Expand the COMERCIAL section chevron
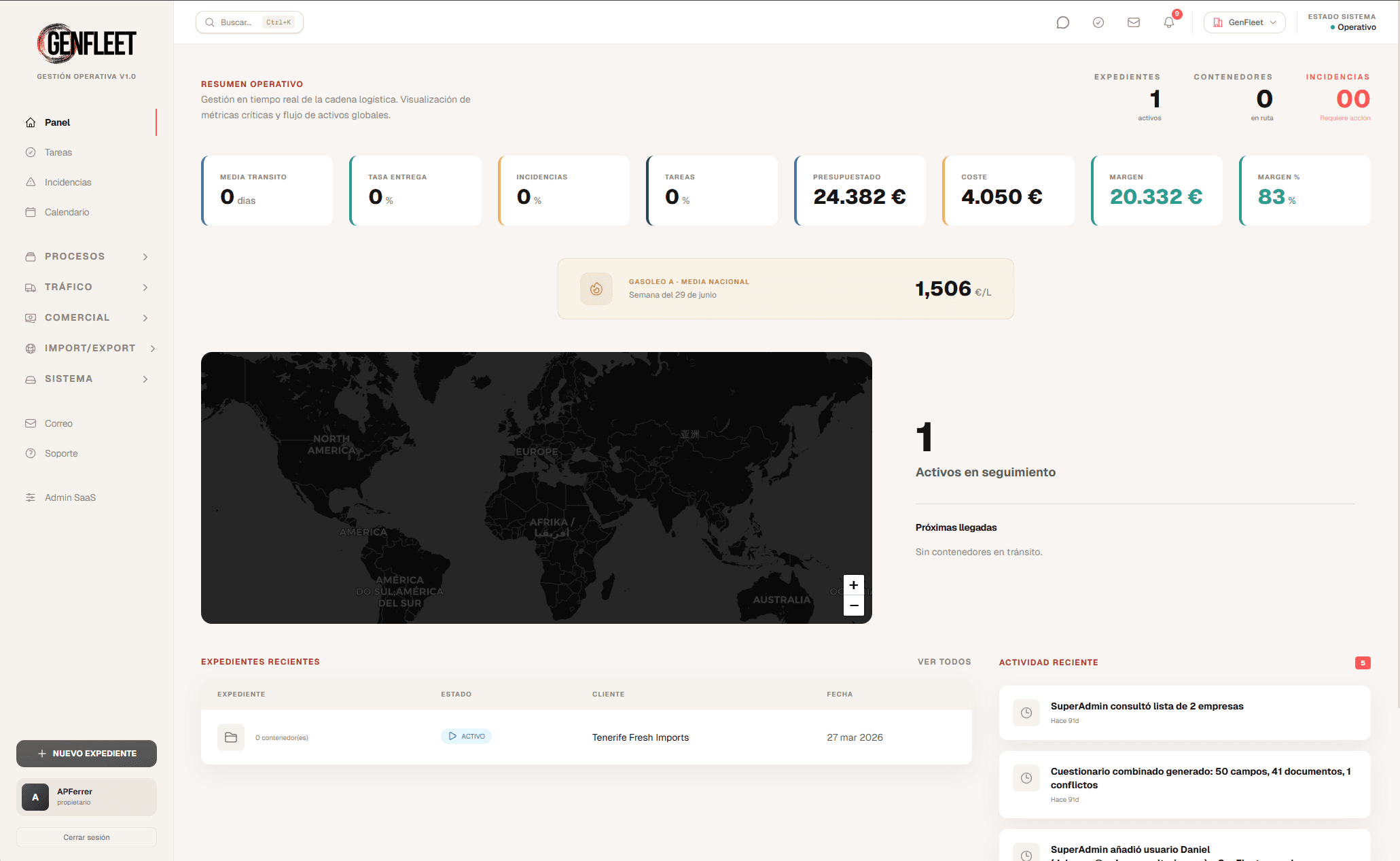The image size is (1400, 861). click(x=145, y=318)
